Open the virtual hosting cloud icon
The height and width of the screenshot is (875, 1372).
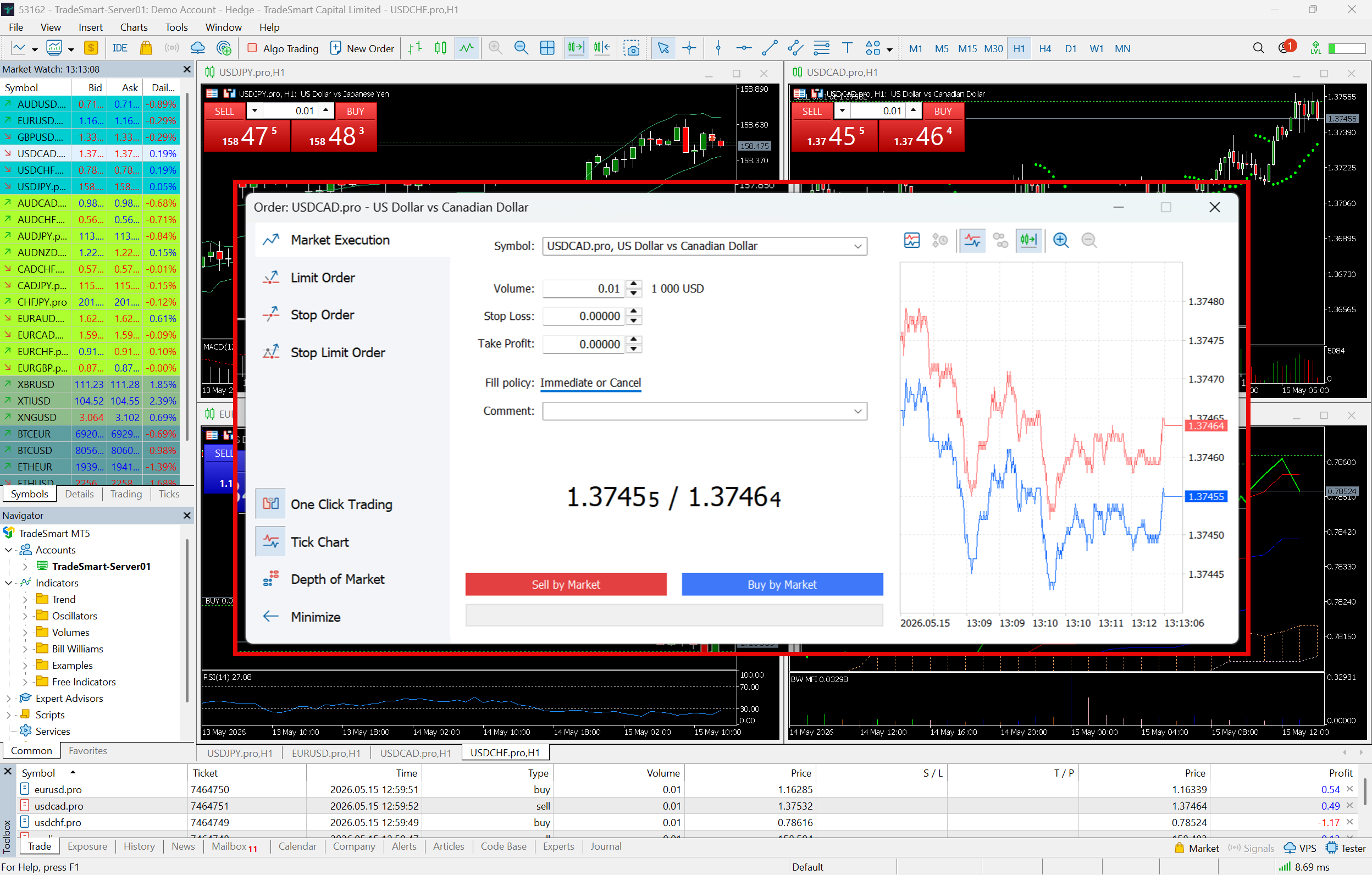(x=198, y=48)
